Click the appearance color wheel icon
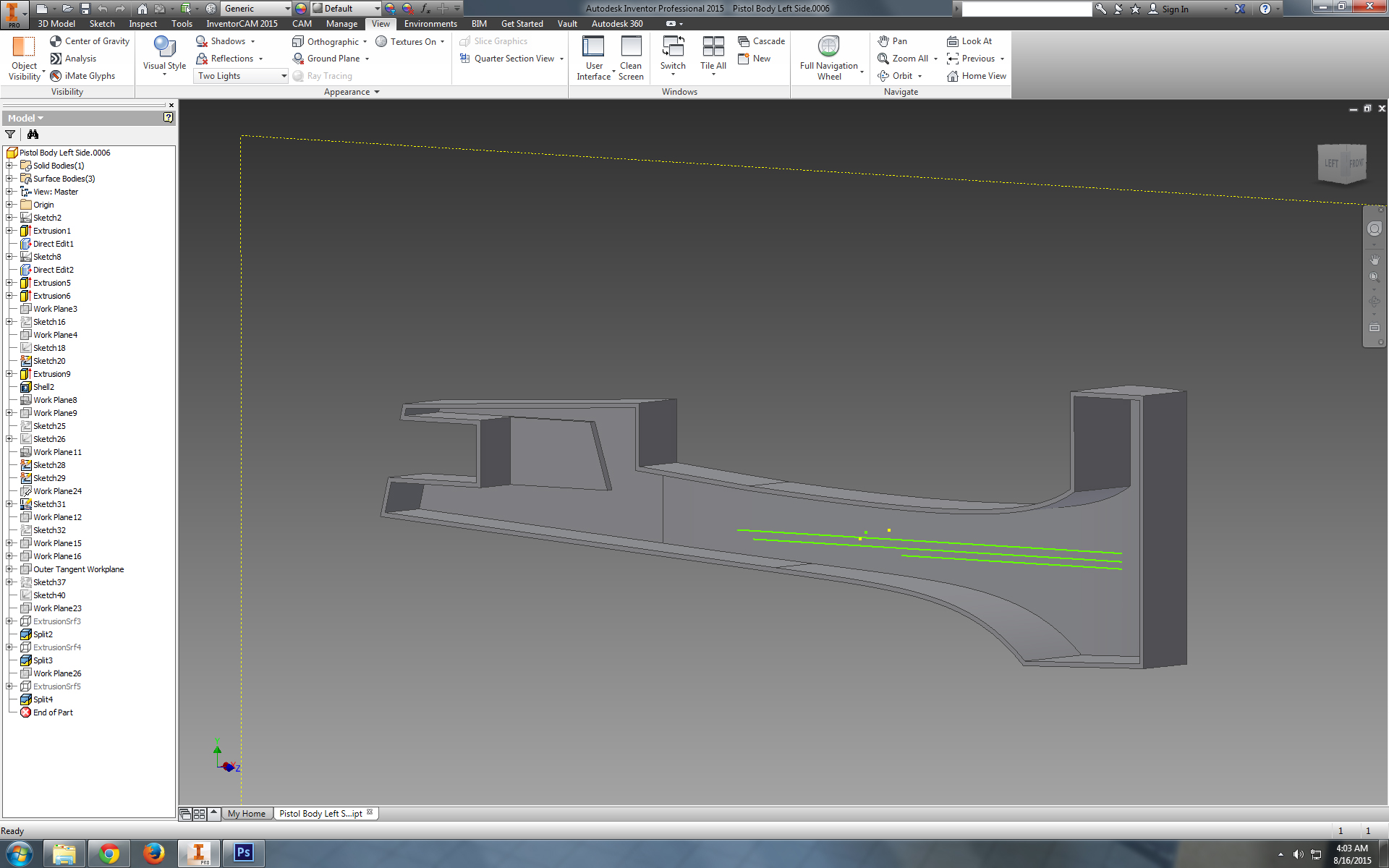This screenshot has width=1389, height=868. pyautogui.click(x=301, y=9)
